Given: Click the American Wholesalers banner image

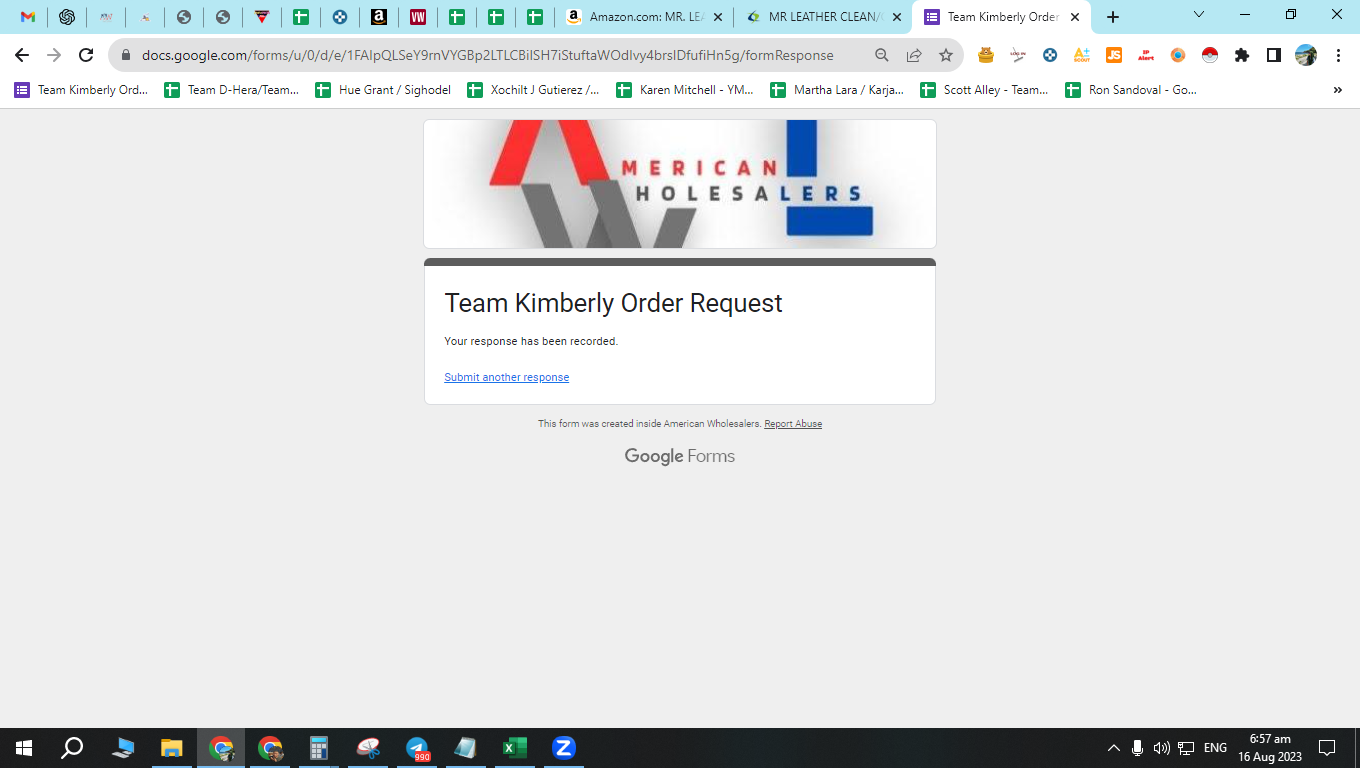Looking at the screenshot, I should click(x=680, y=184).
